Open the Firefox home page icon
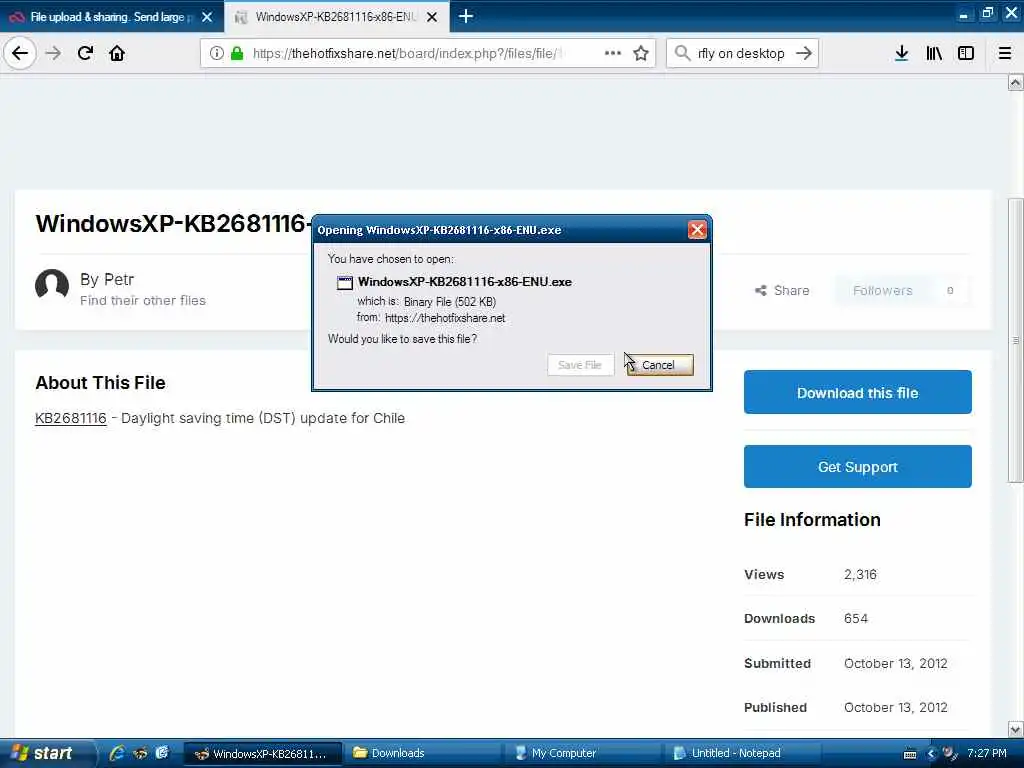1024x768 pixels. click(x=117, y=53)
